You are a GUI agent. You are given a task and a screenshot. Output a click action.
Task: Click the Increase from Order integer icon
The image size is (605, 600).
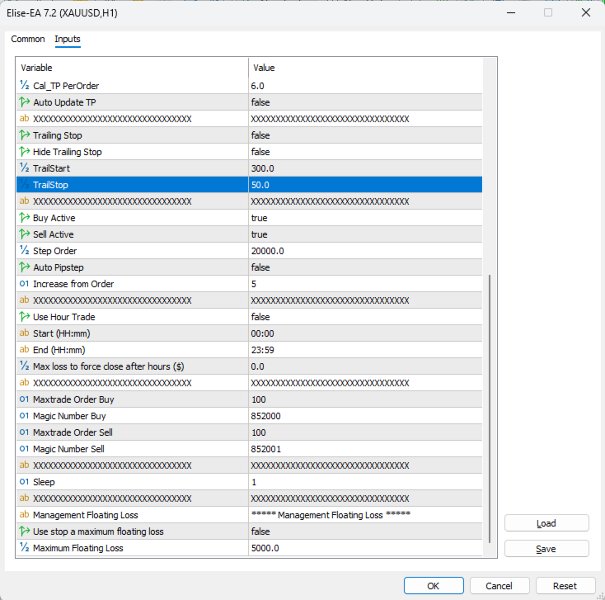(25, 284)
